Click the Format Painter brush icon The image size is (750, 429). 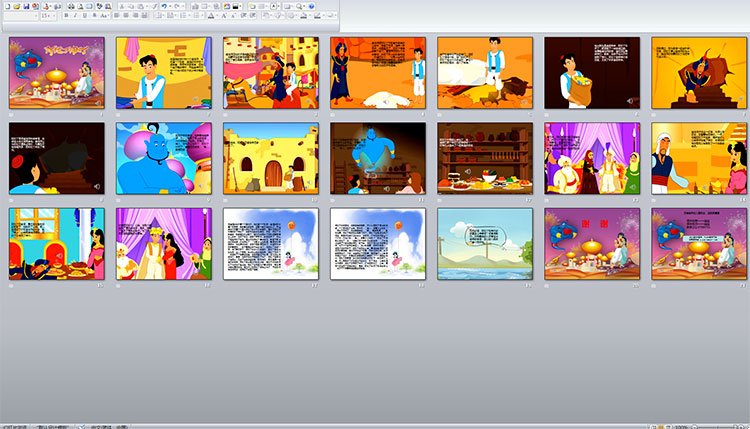(154, 6)
